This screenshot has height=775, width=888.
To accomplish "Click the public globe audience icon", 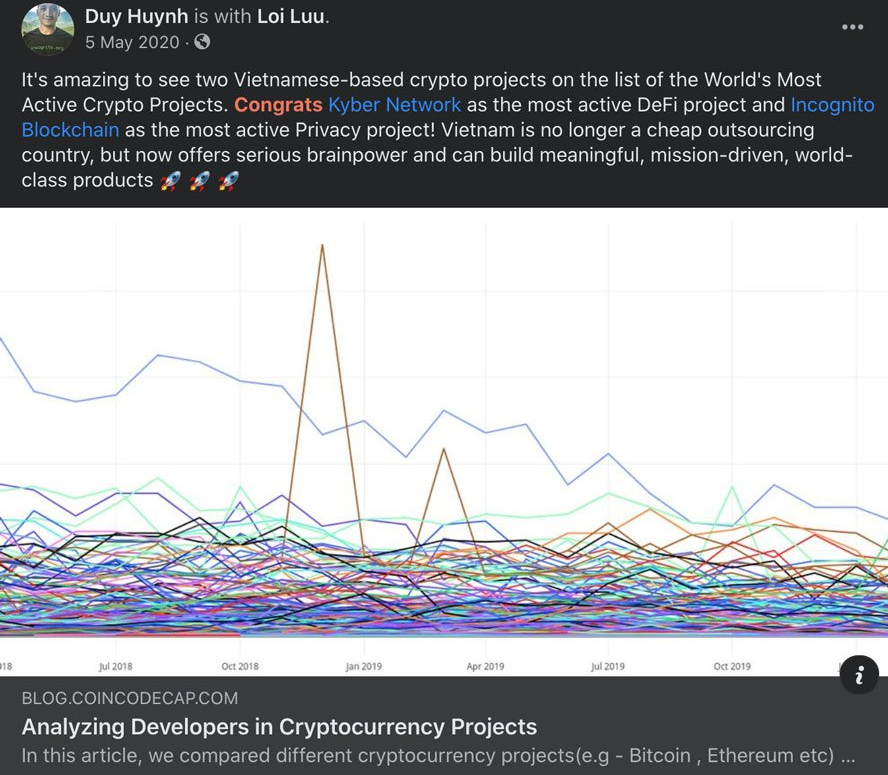I will pos(202,42).
